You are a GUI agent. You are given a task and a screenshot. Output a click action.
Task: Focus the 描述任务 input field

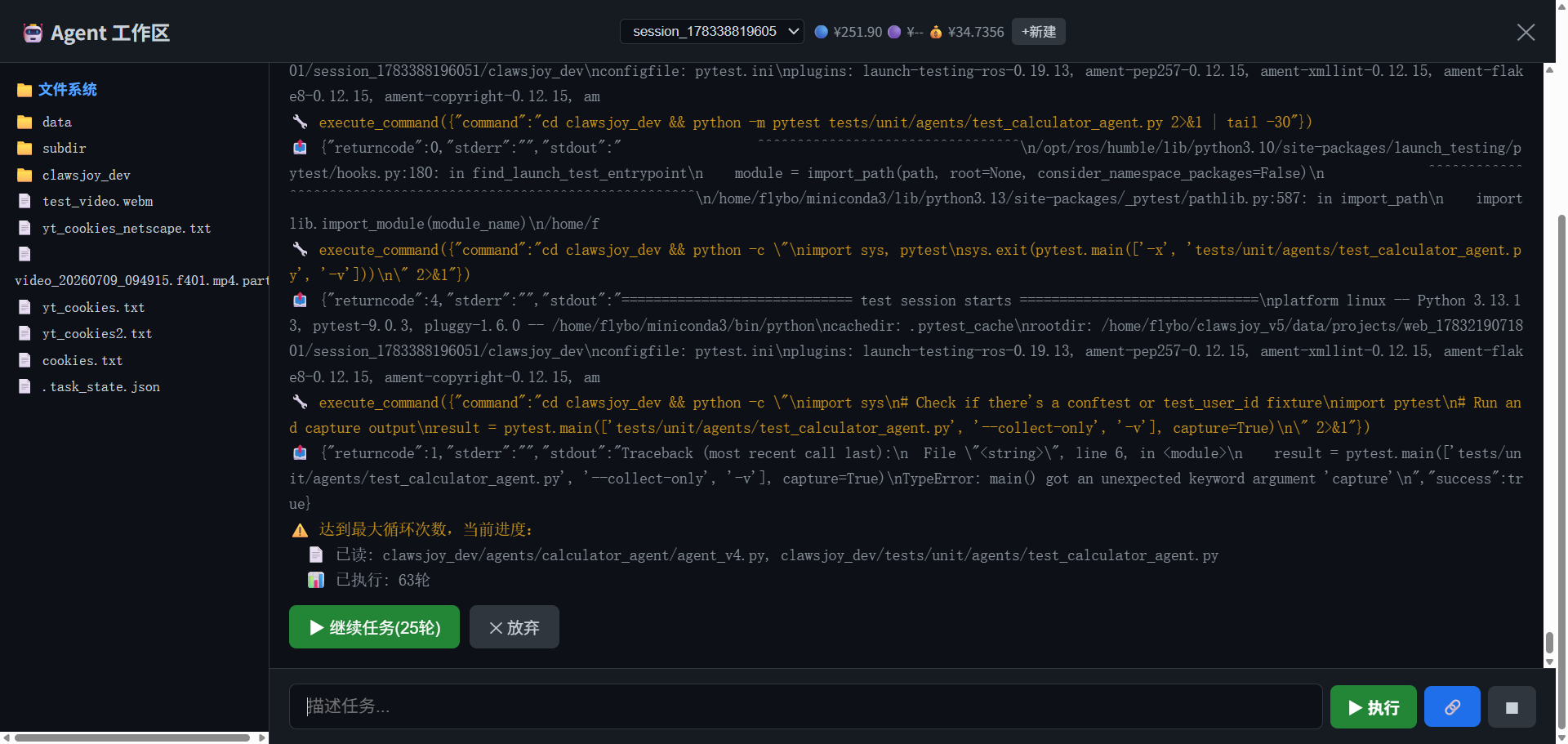[805, 706]
